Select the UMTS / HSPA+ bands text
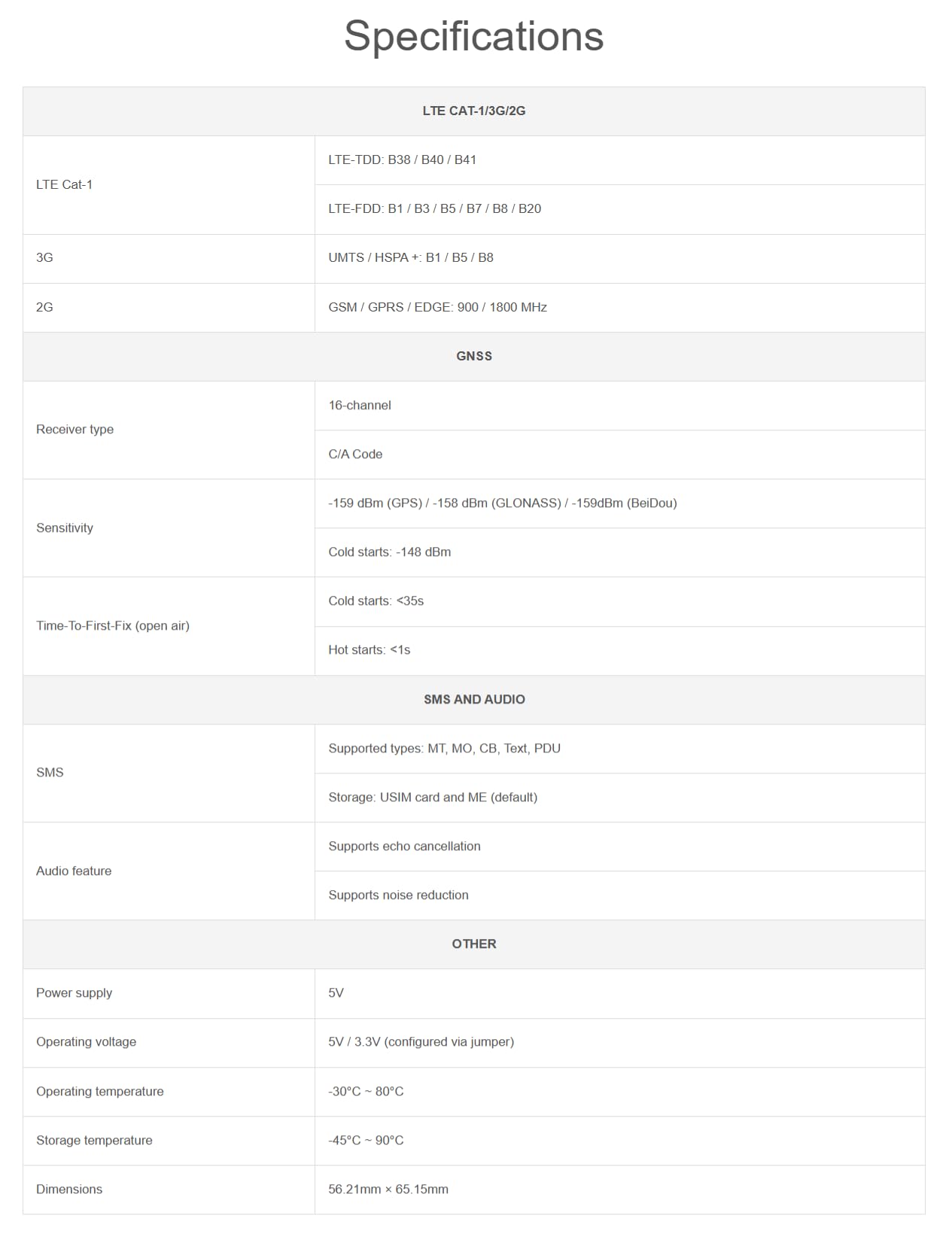The image size is (952, 1240). pyautogui.click(x=411, y=257)
